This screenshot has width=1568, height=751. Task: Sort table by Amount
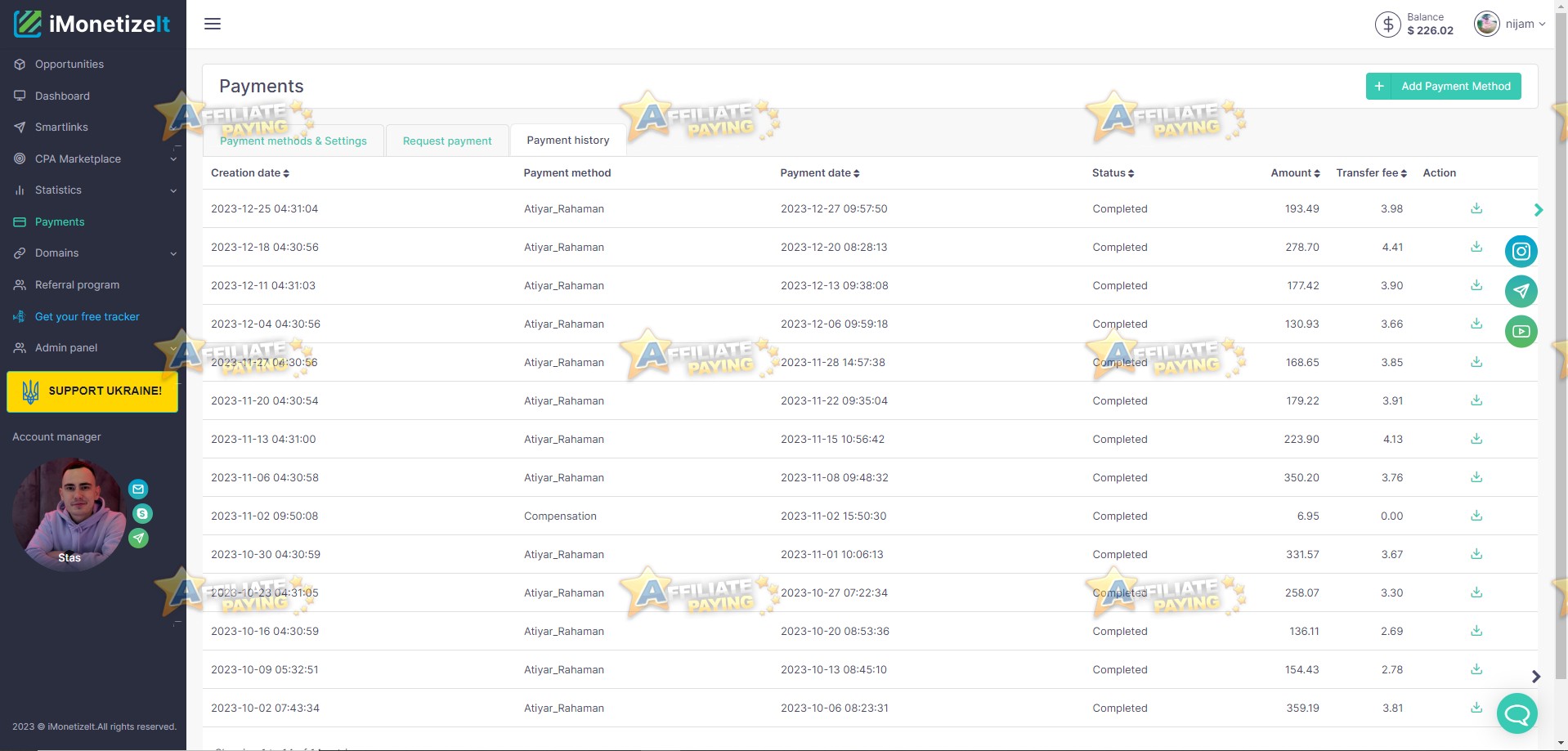coord(1296,173)
